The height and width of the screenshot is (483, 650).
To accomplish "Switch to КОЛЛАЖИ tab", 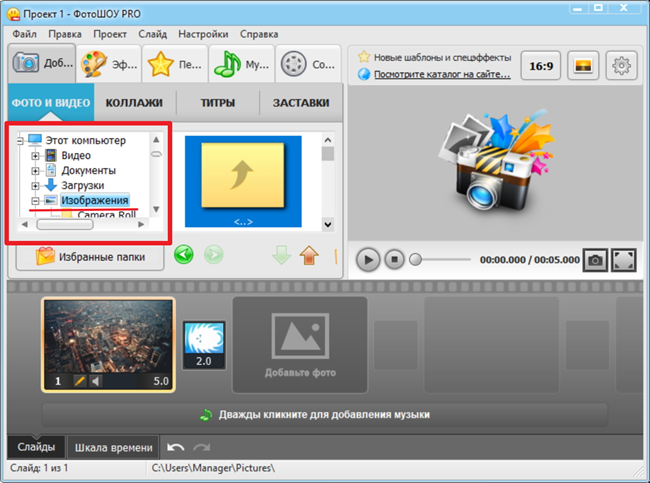I will tap(134, 102).
